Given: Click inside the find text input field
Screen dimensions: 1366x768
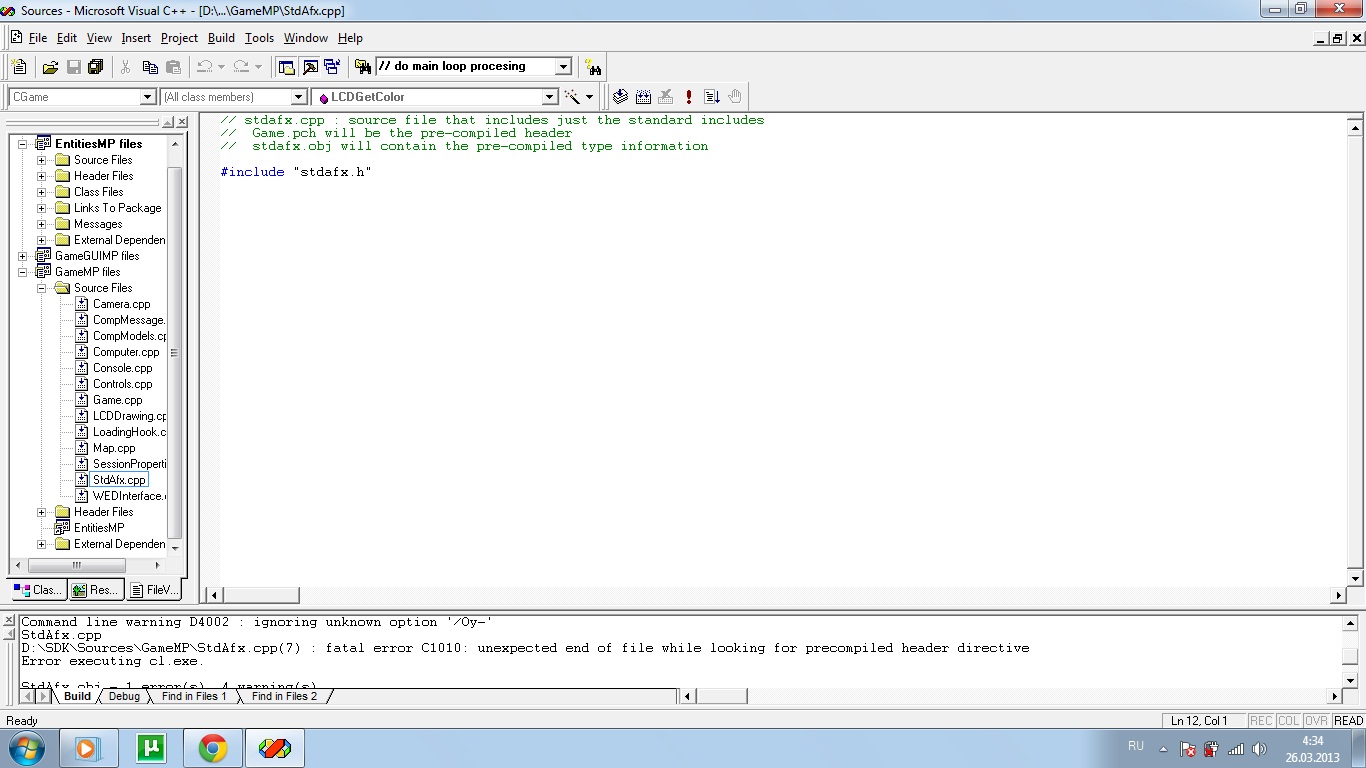Looking at the screenshot, I should (x=464, y=67).
